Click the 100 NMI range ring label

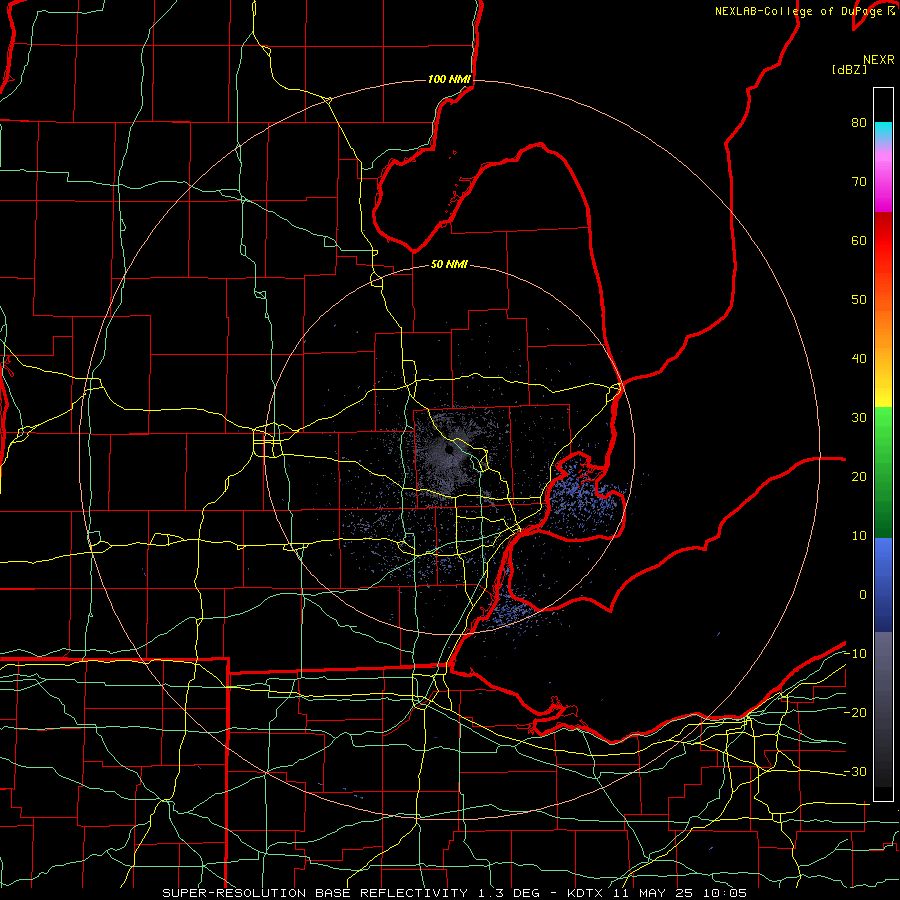point(449,79)
